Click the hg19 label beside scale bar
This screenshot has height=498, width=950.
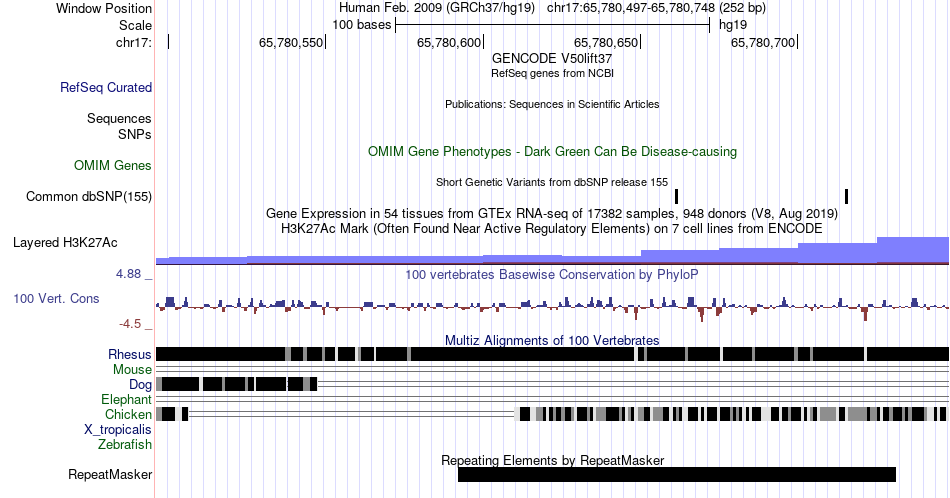point(733,25)
